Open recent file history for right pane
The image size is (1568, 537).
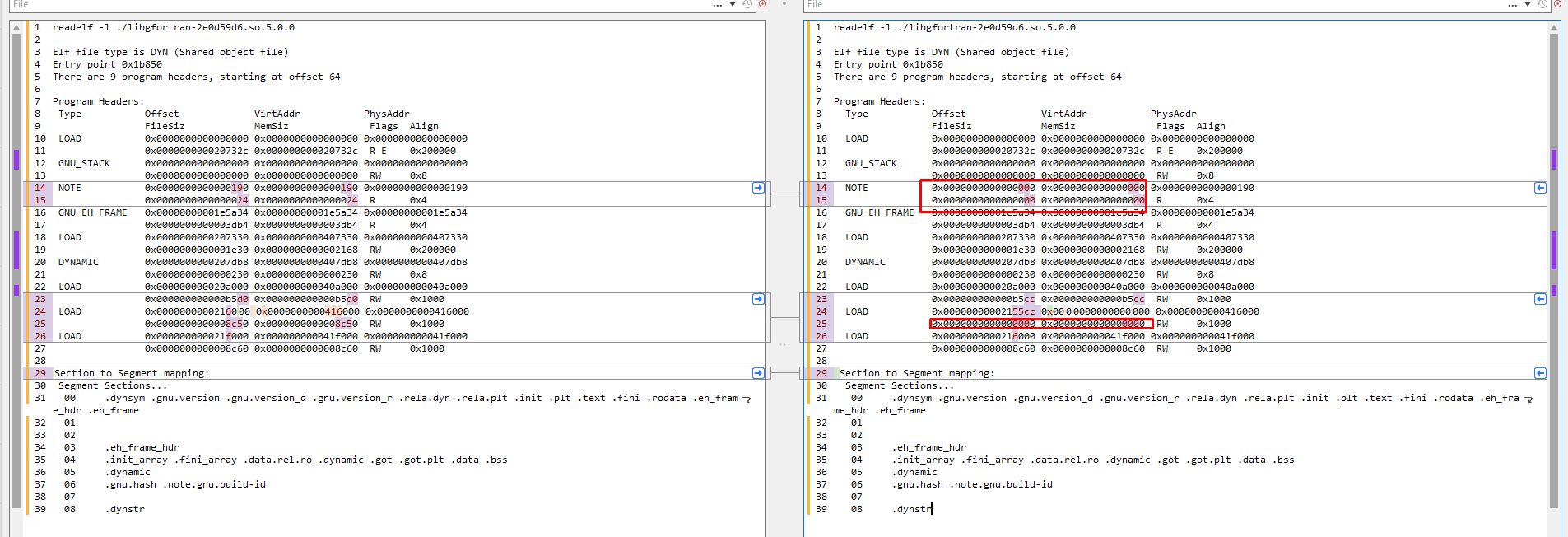point(1542,5)
